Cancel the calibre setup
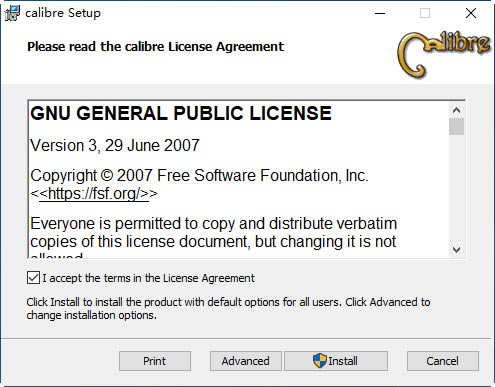495x387 pixels. click(443, 361)
